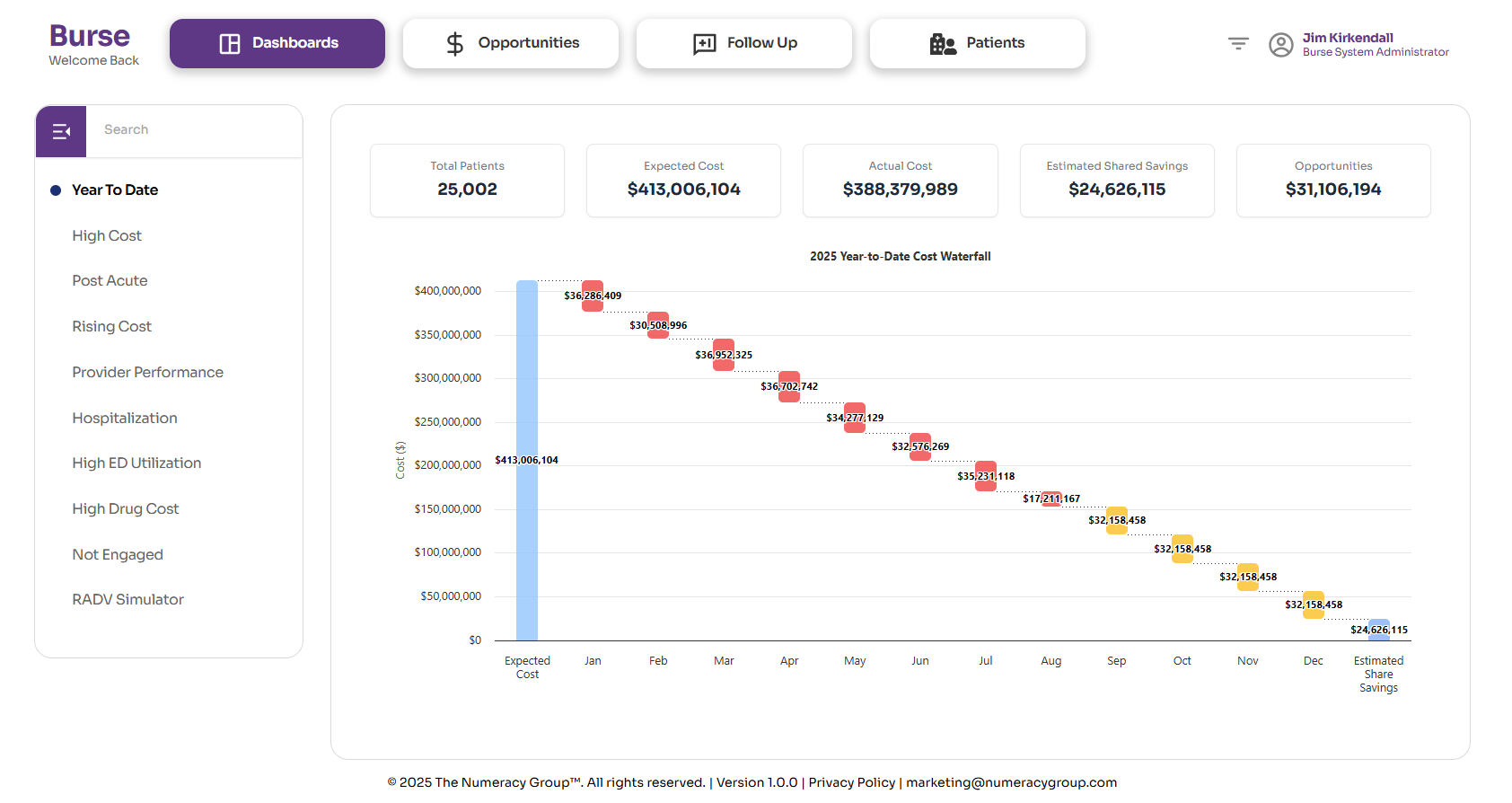The image size is (1512, 803).
Task: Open the Post Acute dashboard
Action: [110, 281]
